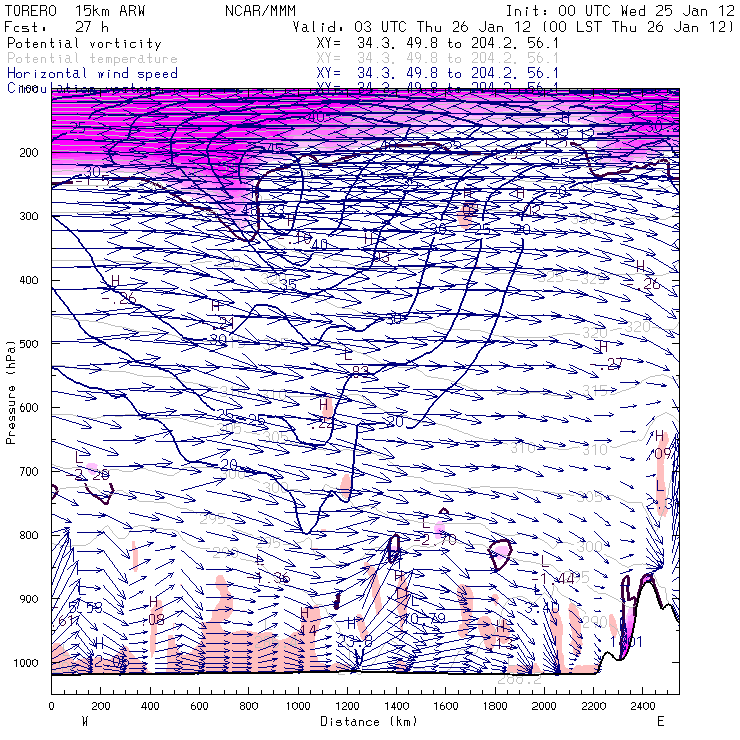Click the '23.8' high value near surface

(x=354, y=641)
